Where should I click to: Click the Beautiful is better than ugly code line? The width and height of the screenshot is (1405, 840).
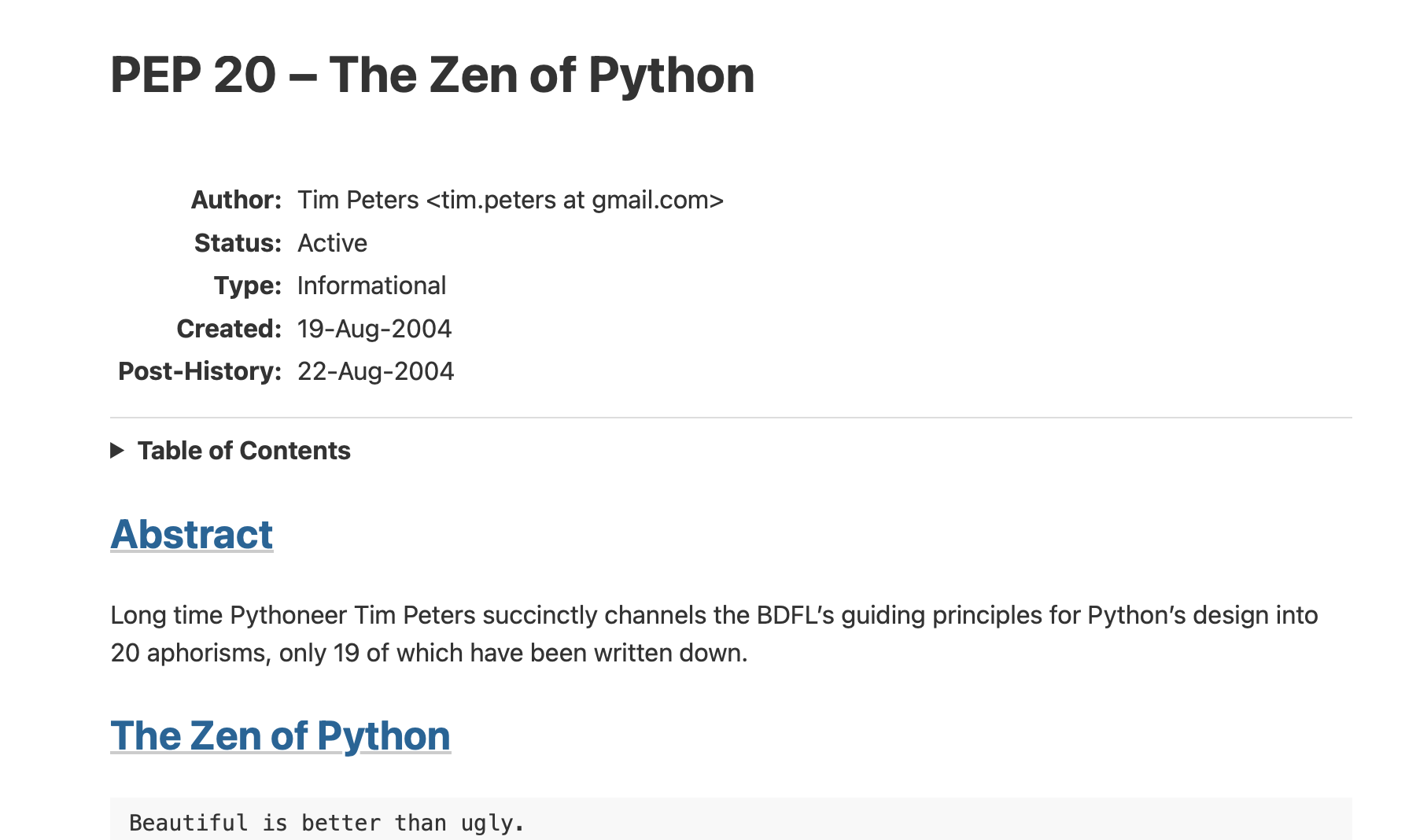(x=326, y=823)
